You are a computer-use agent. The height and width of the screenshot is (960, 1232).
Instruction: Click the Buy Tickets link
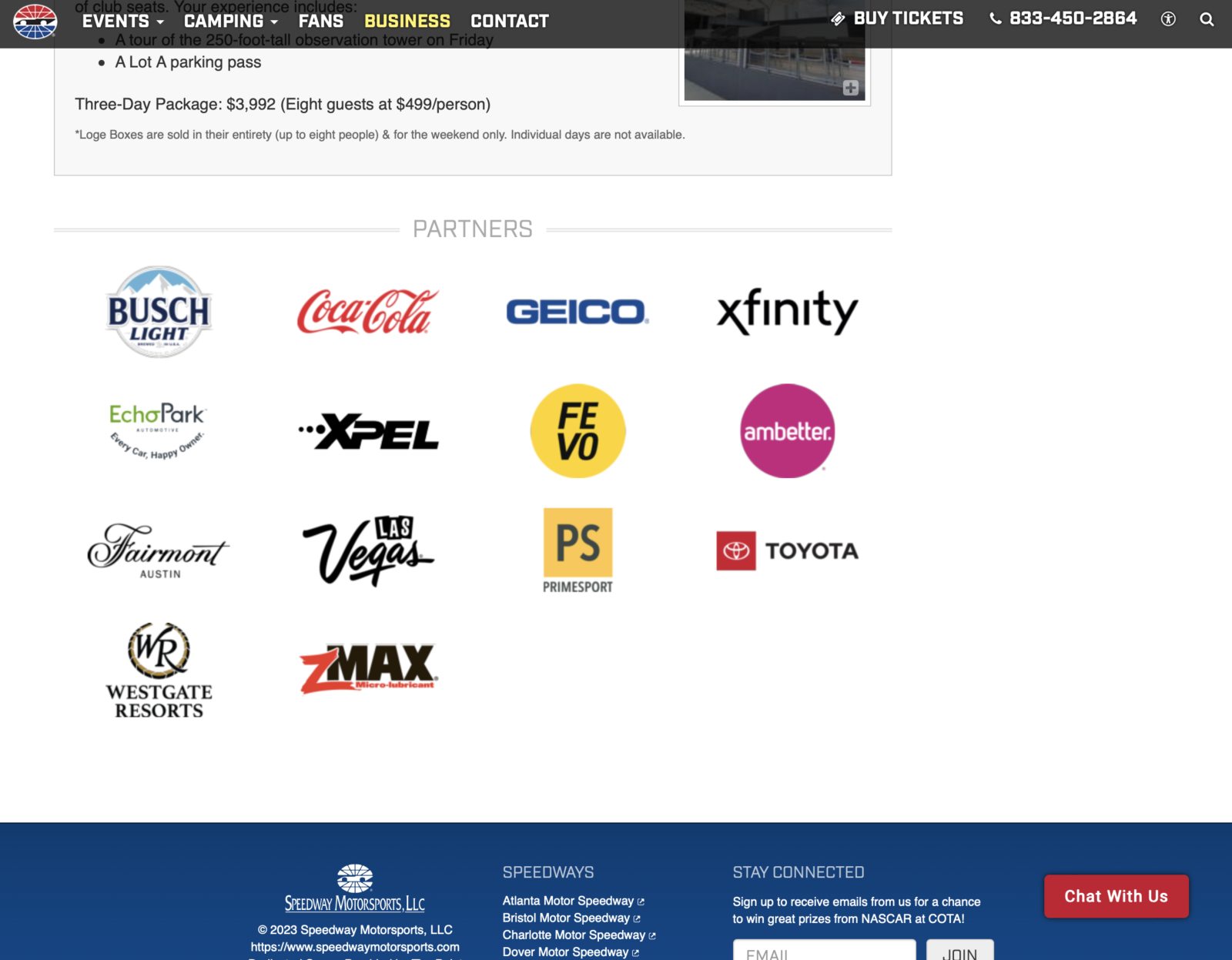[898, 18]
